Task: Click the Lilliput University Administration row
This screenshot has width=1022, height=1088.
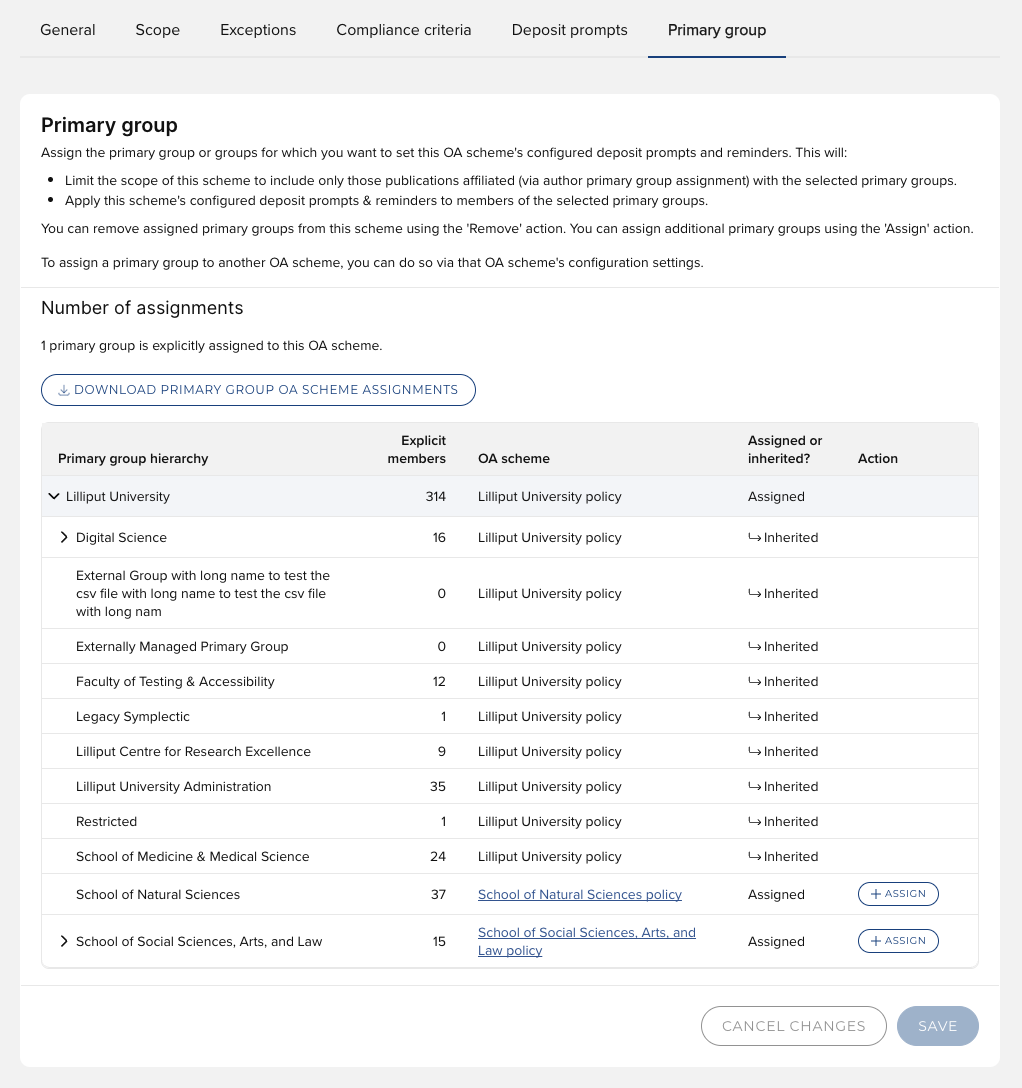Action: [x=174, y=787]
